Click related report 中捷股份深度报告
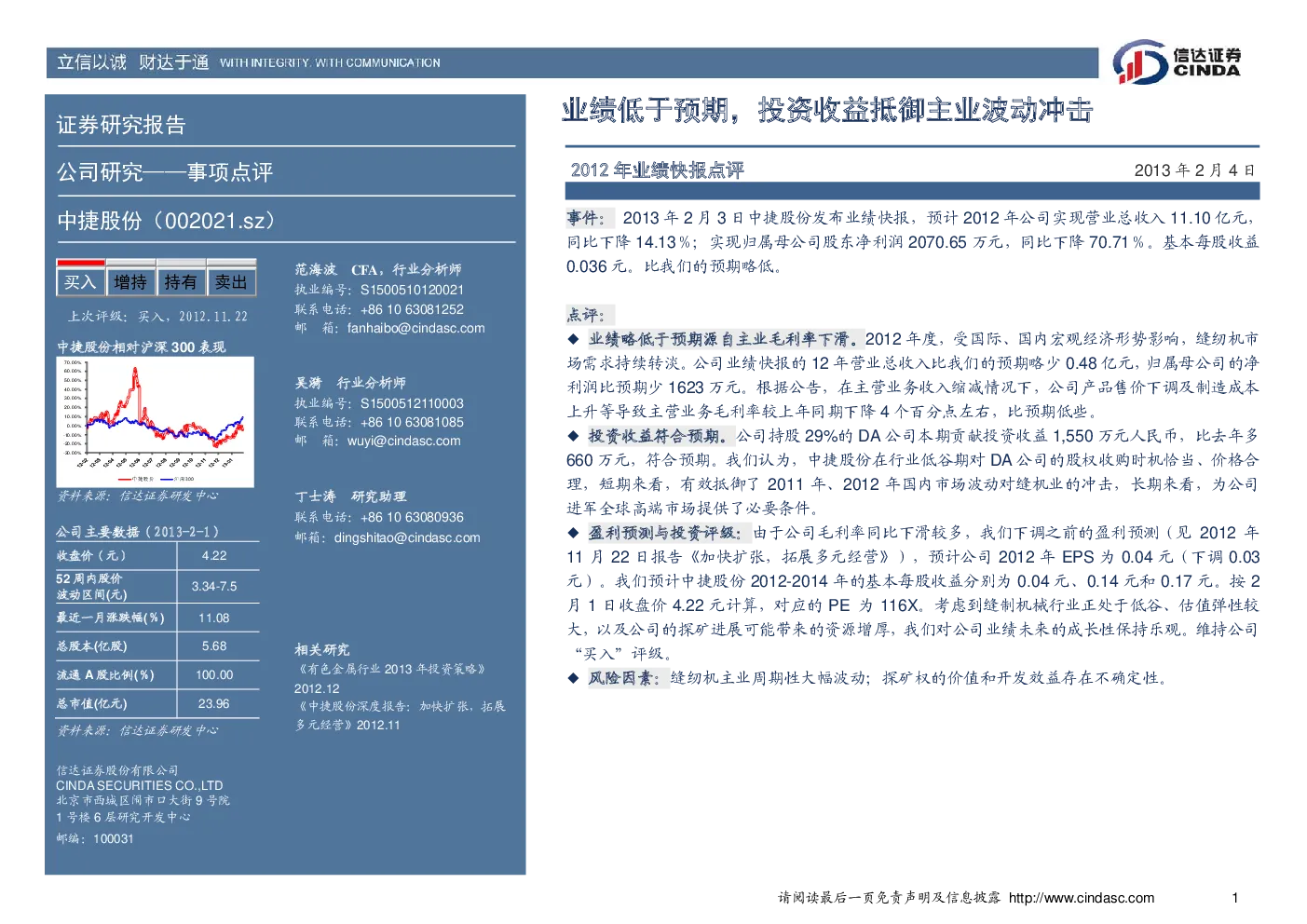This screenshot has width=1307, height=924. click(x=401, y=715)
